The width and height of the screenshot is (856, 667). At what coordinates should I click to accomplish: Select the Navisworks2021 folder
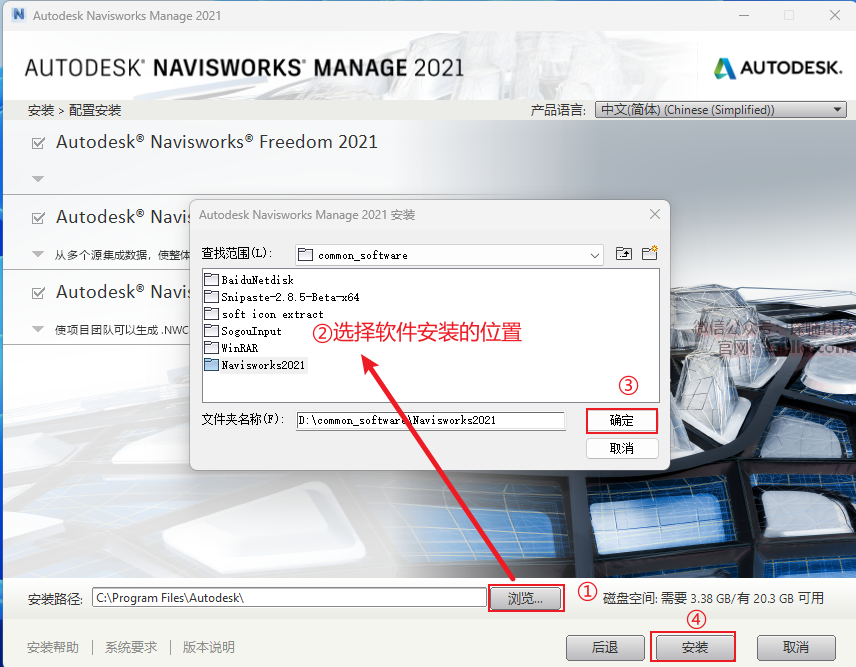[x=255, y=365]
